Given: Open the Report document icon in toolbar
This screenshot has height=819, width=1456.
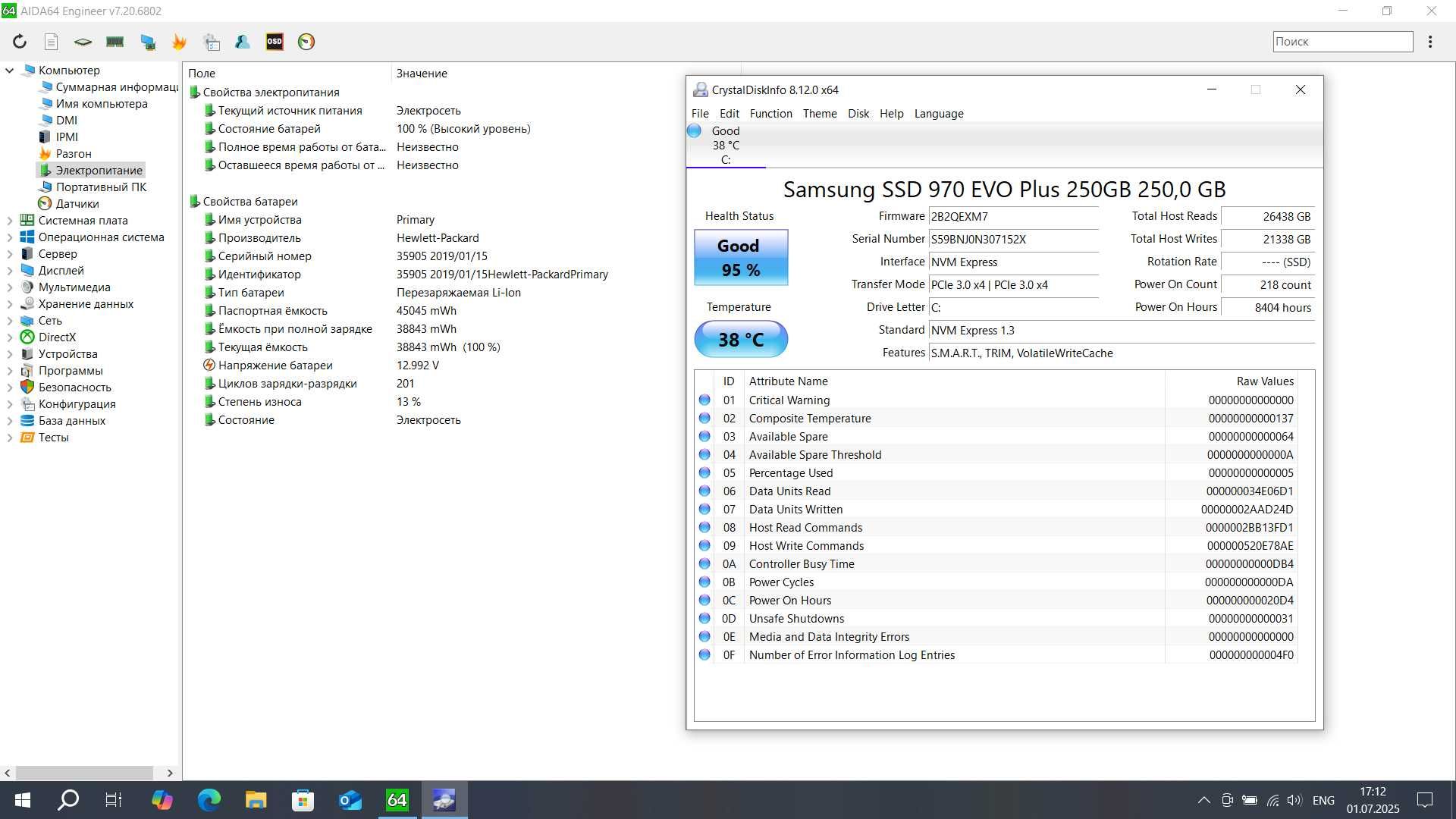Looking at the screenshot, I should (51, 42).
